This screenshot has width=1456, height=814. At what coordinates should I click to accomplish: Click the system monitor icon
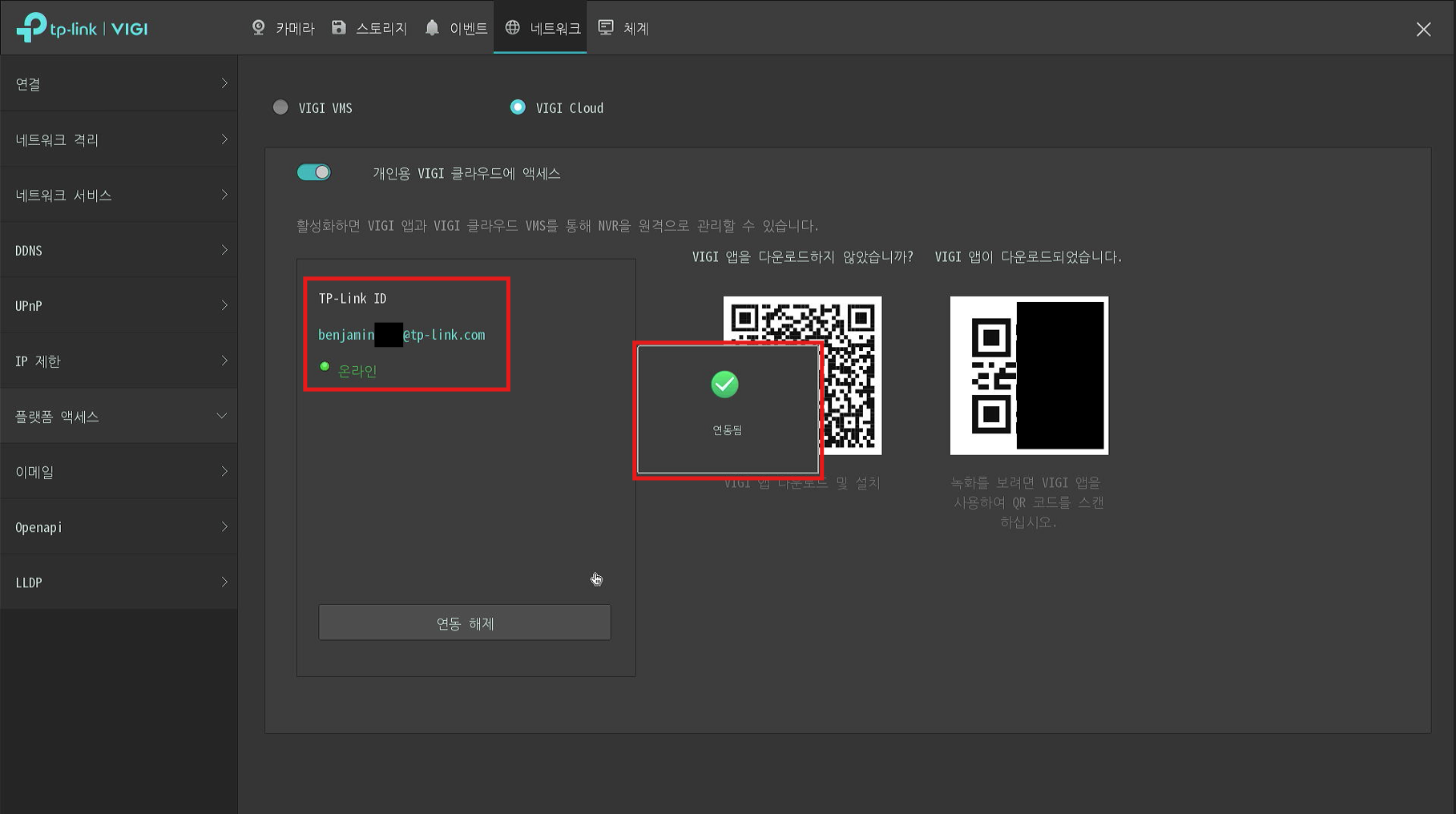coord(606,28)
